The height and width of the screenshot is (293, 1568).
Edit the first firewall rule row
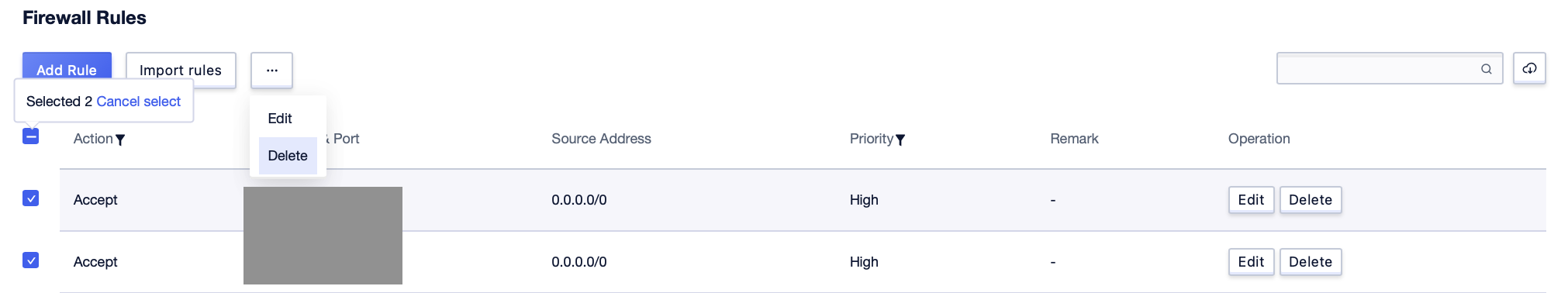pos(1251,200)
